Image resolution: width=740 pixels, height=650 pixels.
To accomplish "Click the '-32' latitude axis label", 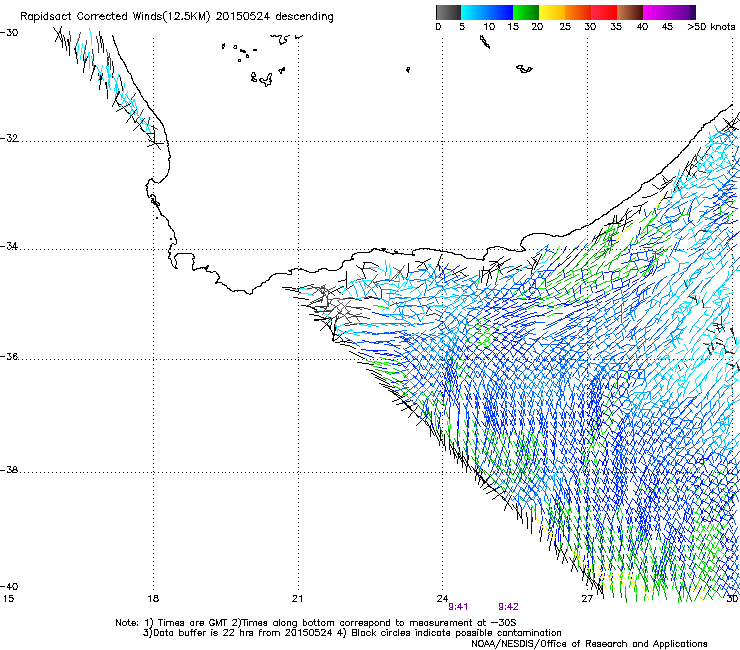I will tap(9, 138).
